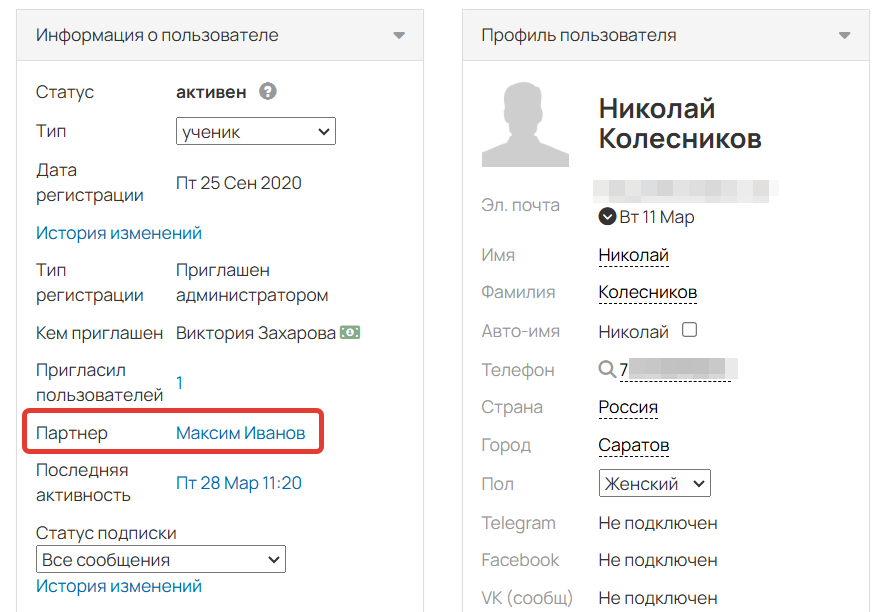This screenshot has height=612, width=890.
Task: Edit the Страна value Россия
Action: tap(628, 408)
